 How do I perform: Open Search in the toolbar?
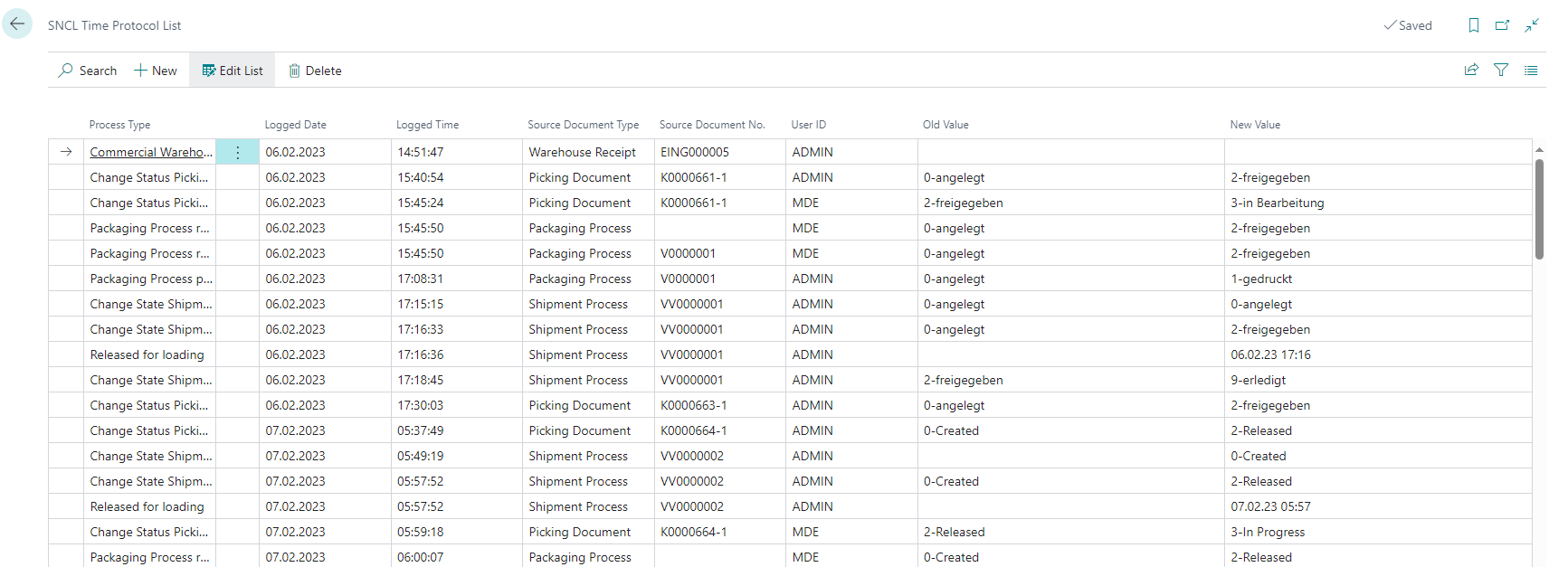coord(88,71)
